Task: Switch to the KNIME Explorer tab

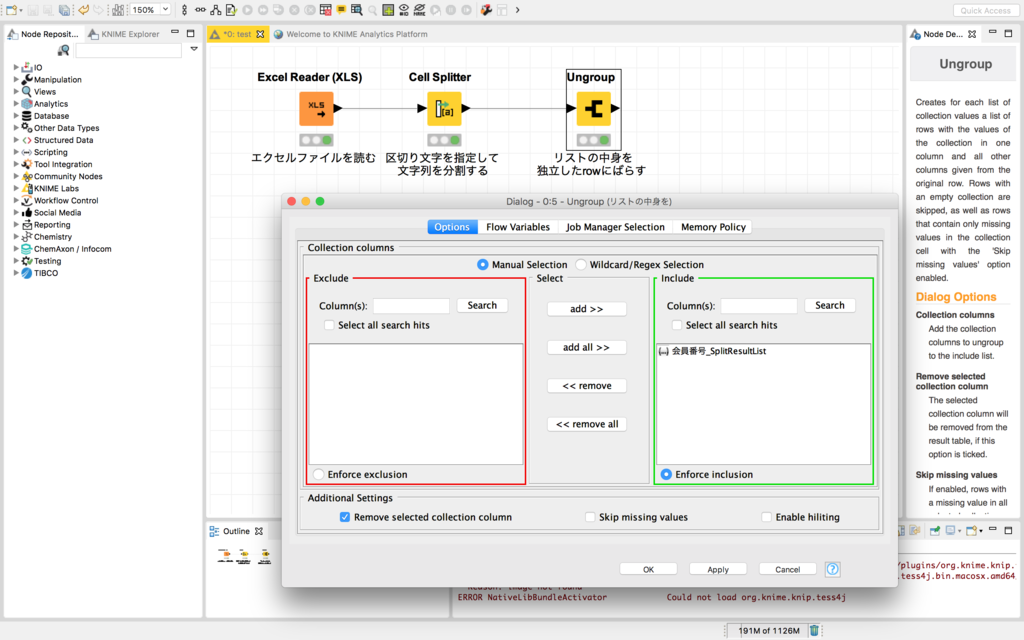Action: coord(124,34)
